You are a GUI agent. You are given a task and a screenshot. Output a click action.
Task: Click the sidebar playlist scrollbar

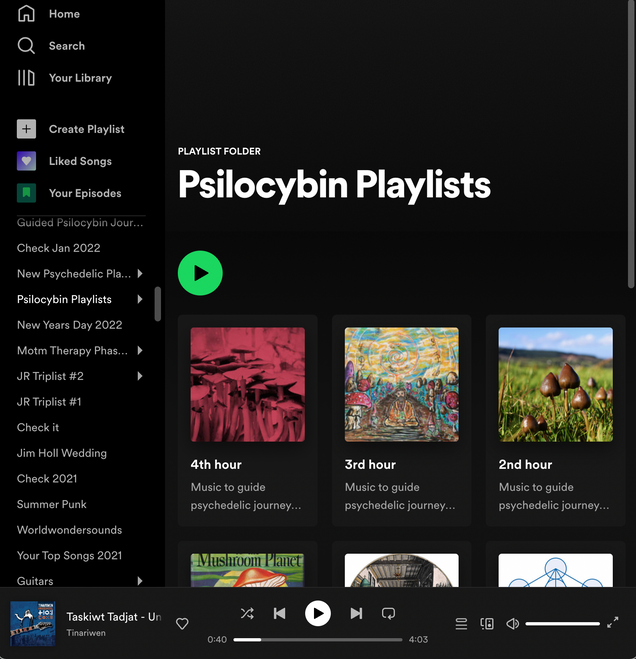coord(158,304)
